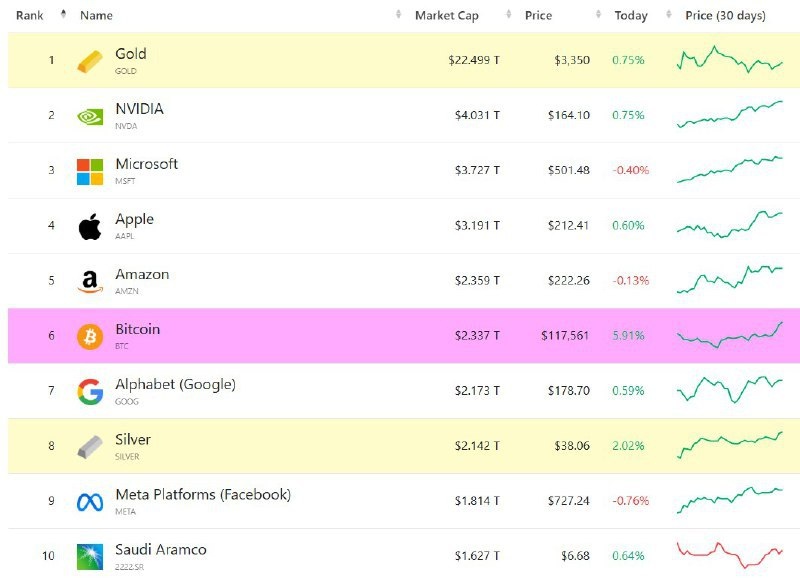
Task: Click the Silver bar icon
Action: coord(90,447)
